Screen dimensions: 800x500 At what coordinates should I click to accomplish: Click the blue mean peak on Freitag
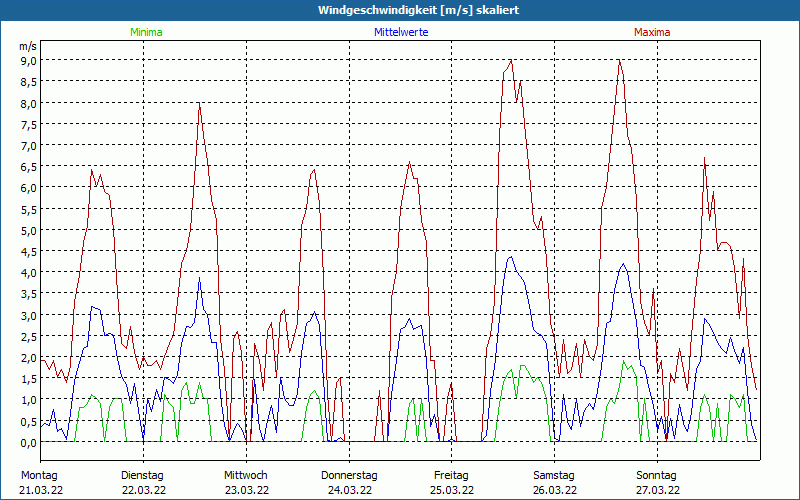(x=510, y=257)
